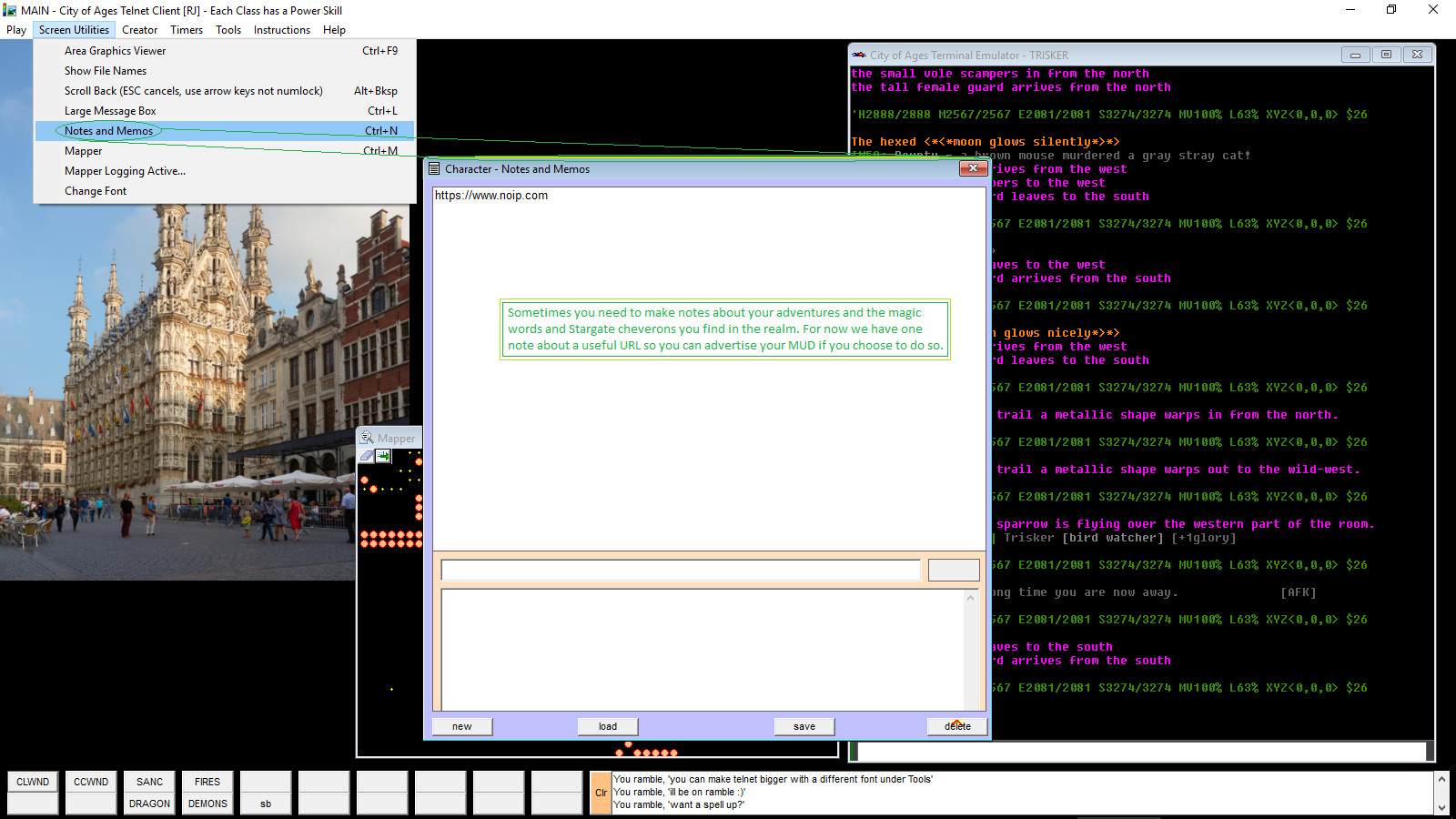This screenshot has height=819, width=1456.
Task: Select Area Graphics Viewer from the menu
Action: click(x=115, y=50)
